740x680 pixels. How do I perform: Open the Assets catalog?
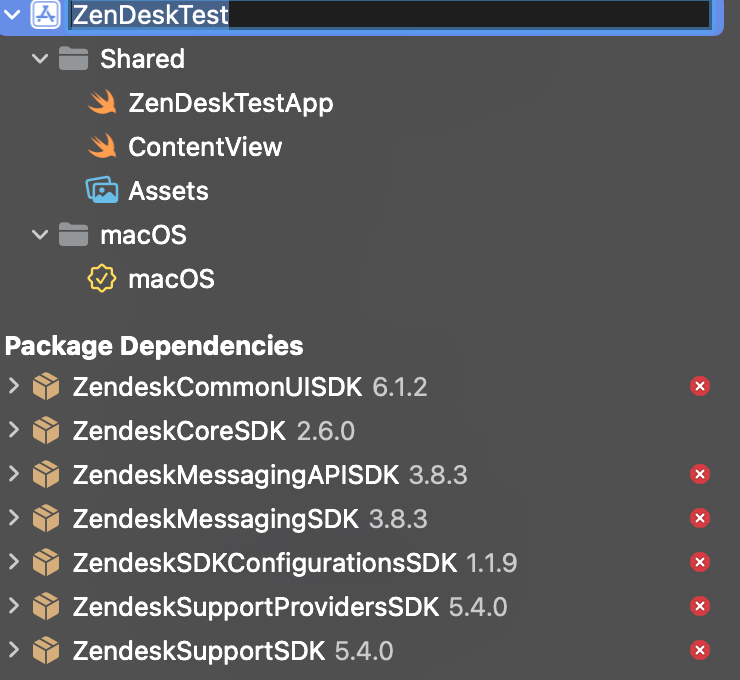168,191
